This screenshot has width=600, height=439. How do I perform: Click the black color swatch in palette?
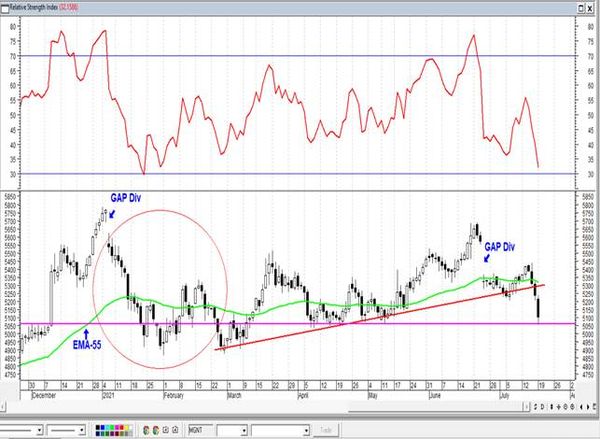98,428
